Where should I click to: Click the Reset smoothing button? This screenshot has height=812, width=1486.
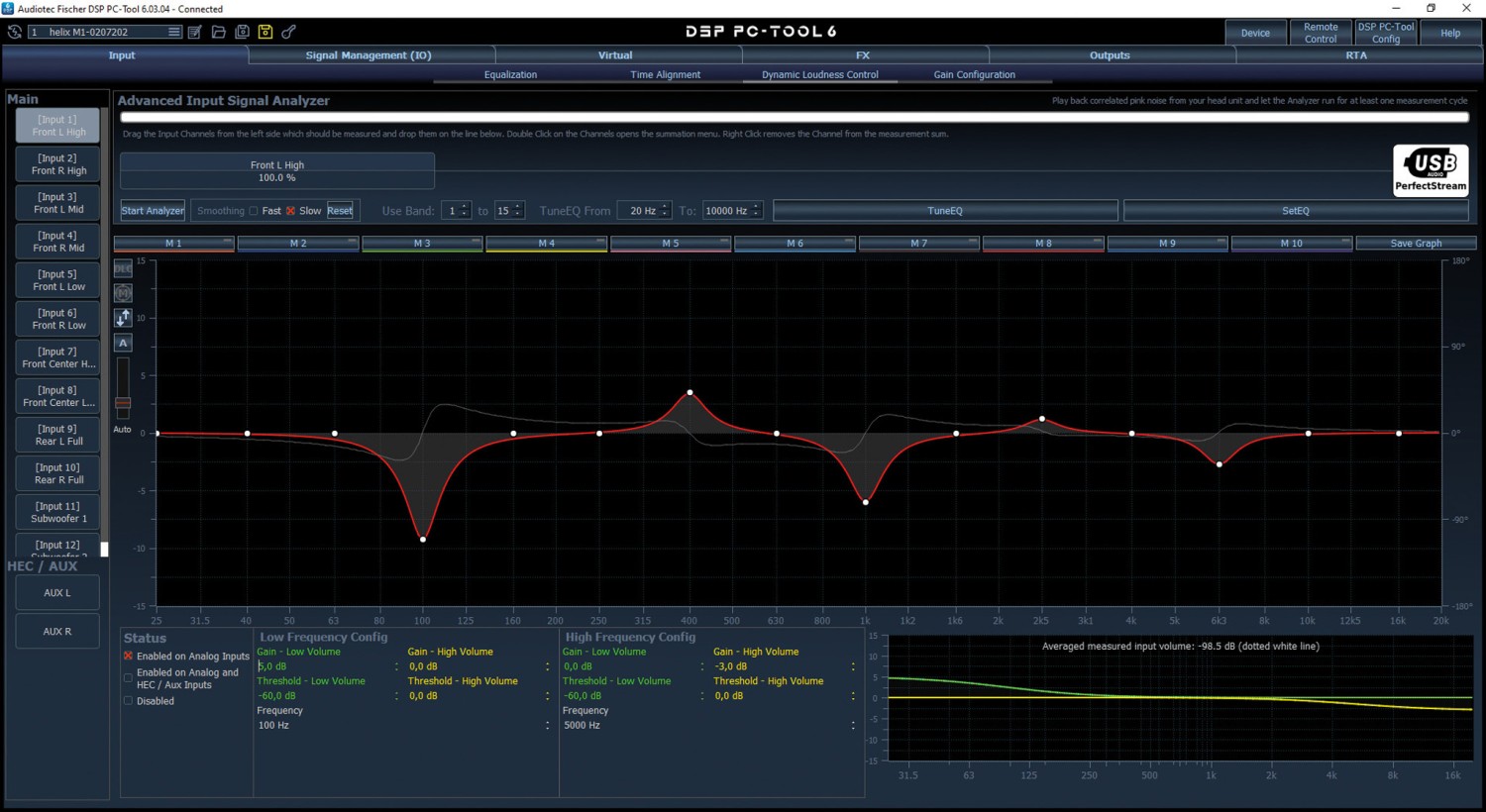coord(340,211)
